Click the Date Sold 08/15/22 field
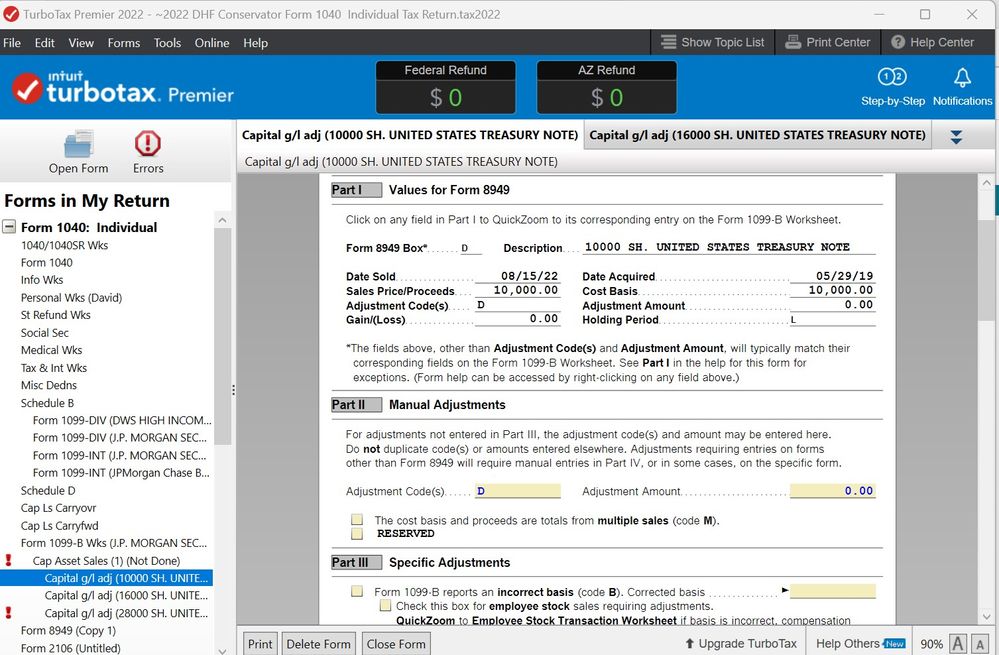Image resolution: width=999 pixels, height=655 pixels. click(517, 276)
